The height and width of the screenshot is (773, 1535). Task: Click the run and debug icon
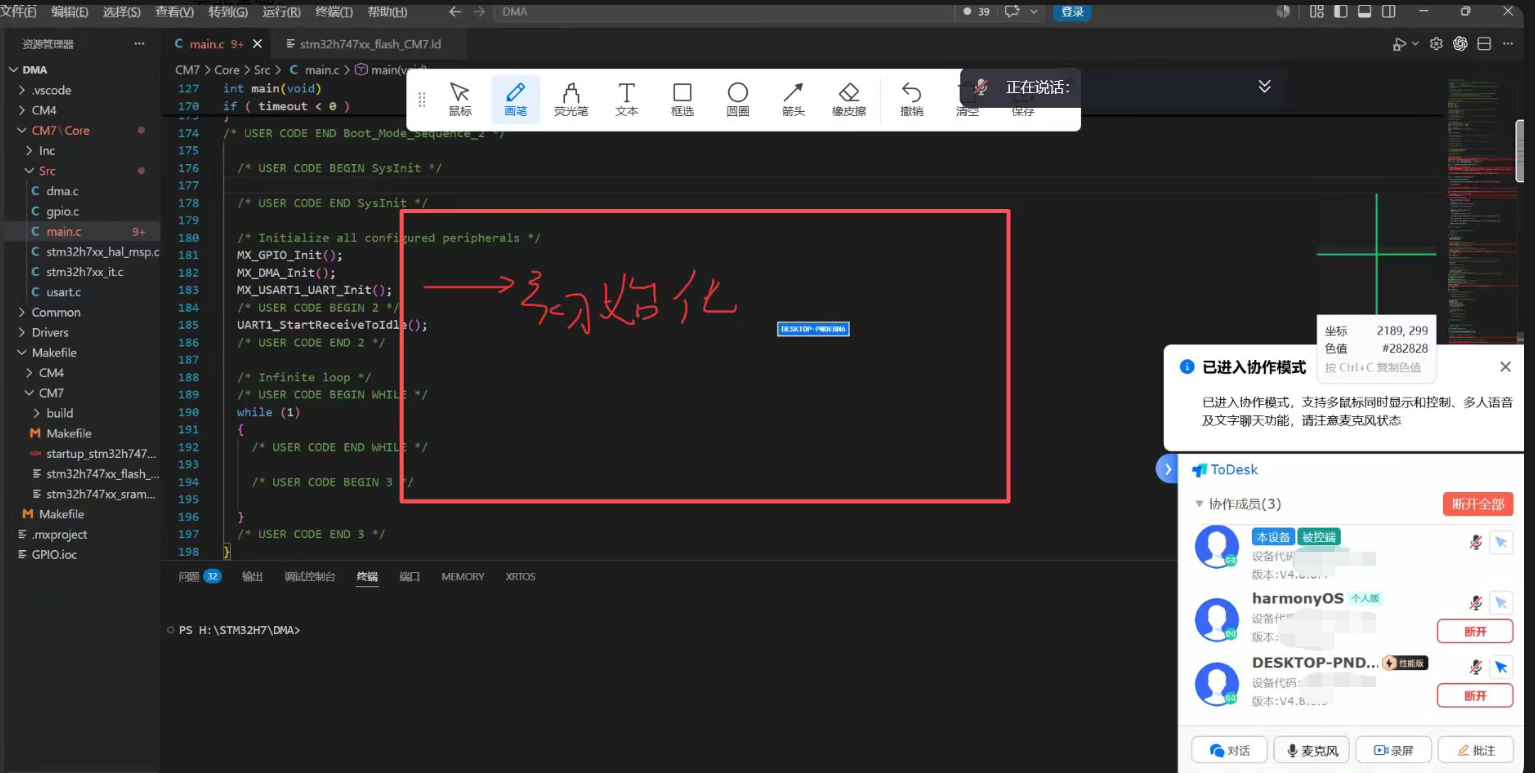(1399, 44)
